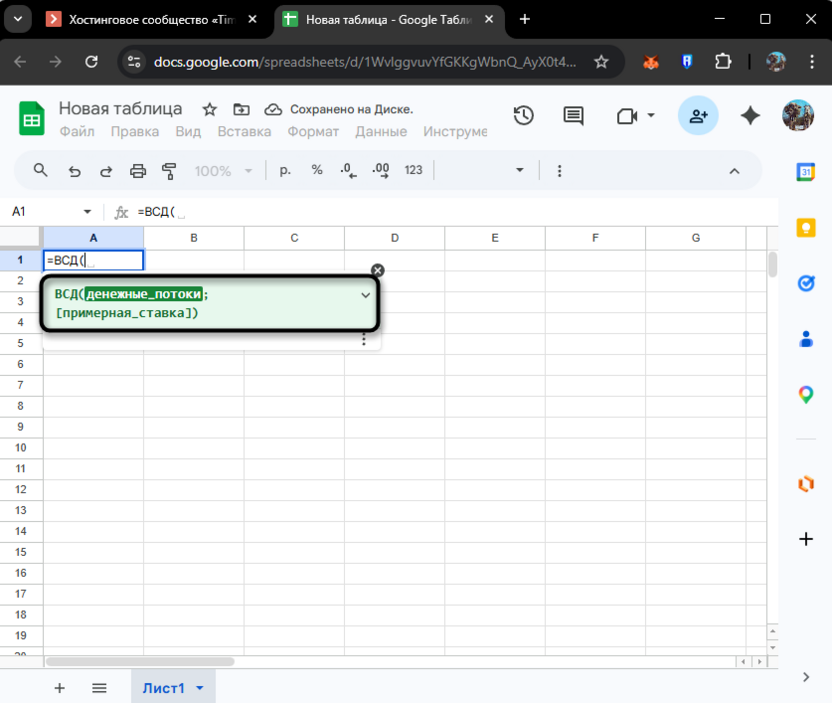This screenshot has height=703, width=832.
Task: Open the name box dropdown arrow
Action: tap(87, 212)
